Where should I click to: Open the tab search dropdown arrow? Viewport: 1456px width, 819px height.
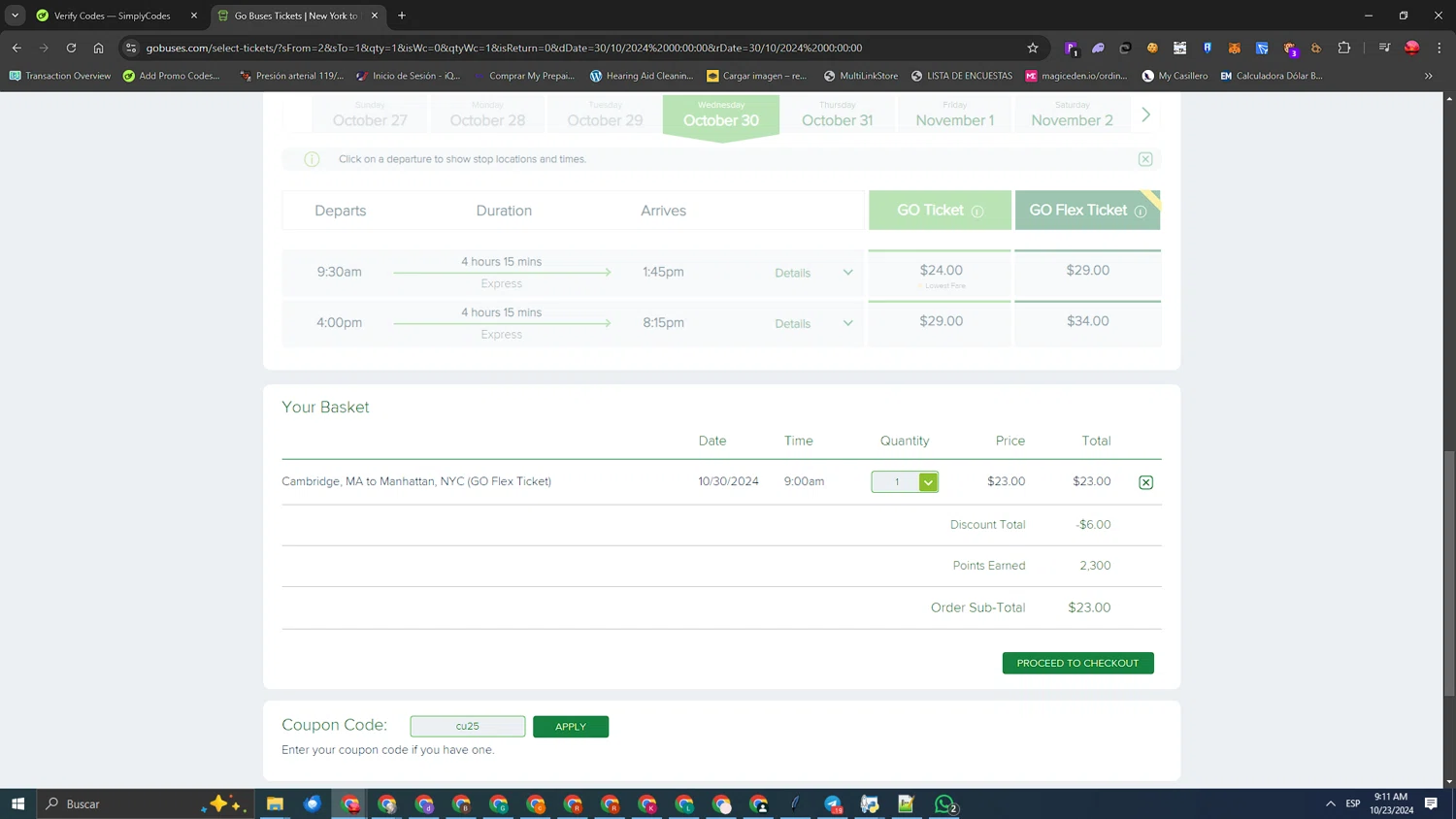(15, 16)
